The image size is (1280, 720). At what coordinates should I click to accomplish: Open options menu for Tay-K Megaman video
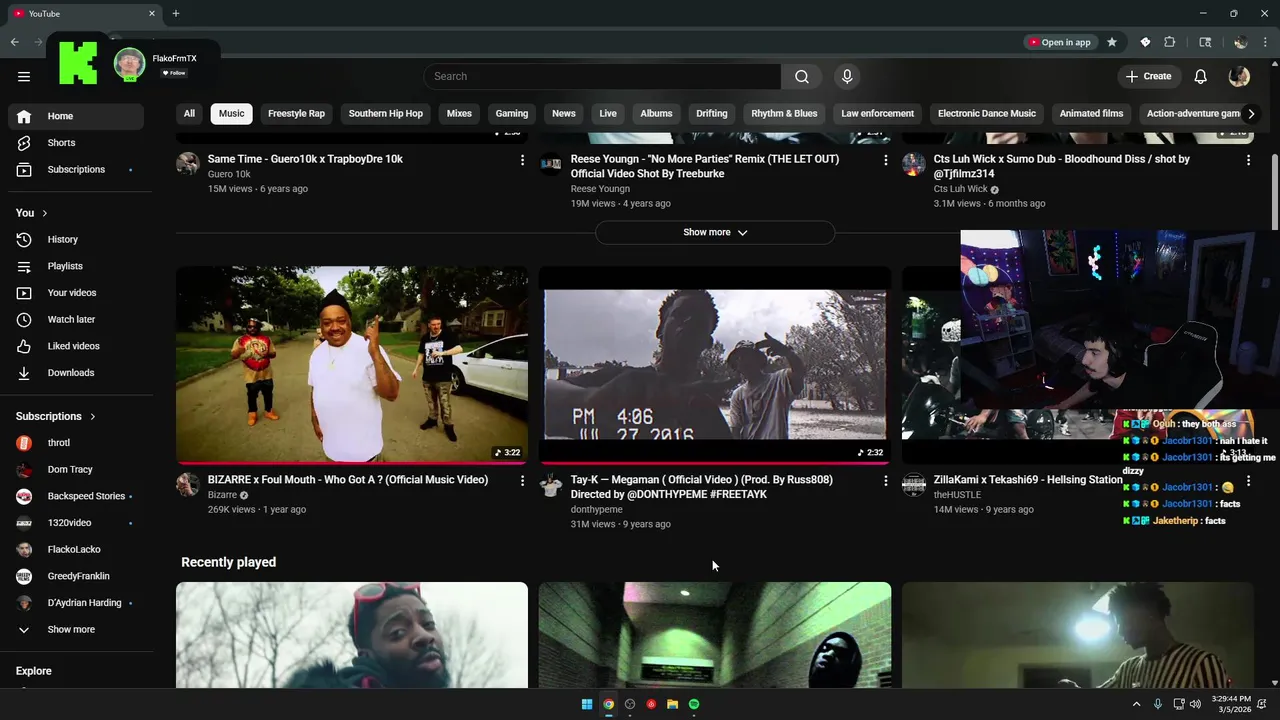(885, 481)
